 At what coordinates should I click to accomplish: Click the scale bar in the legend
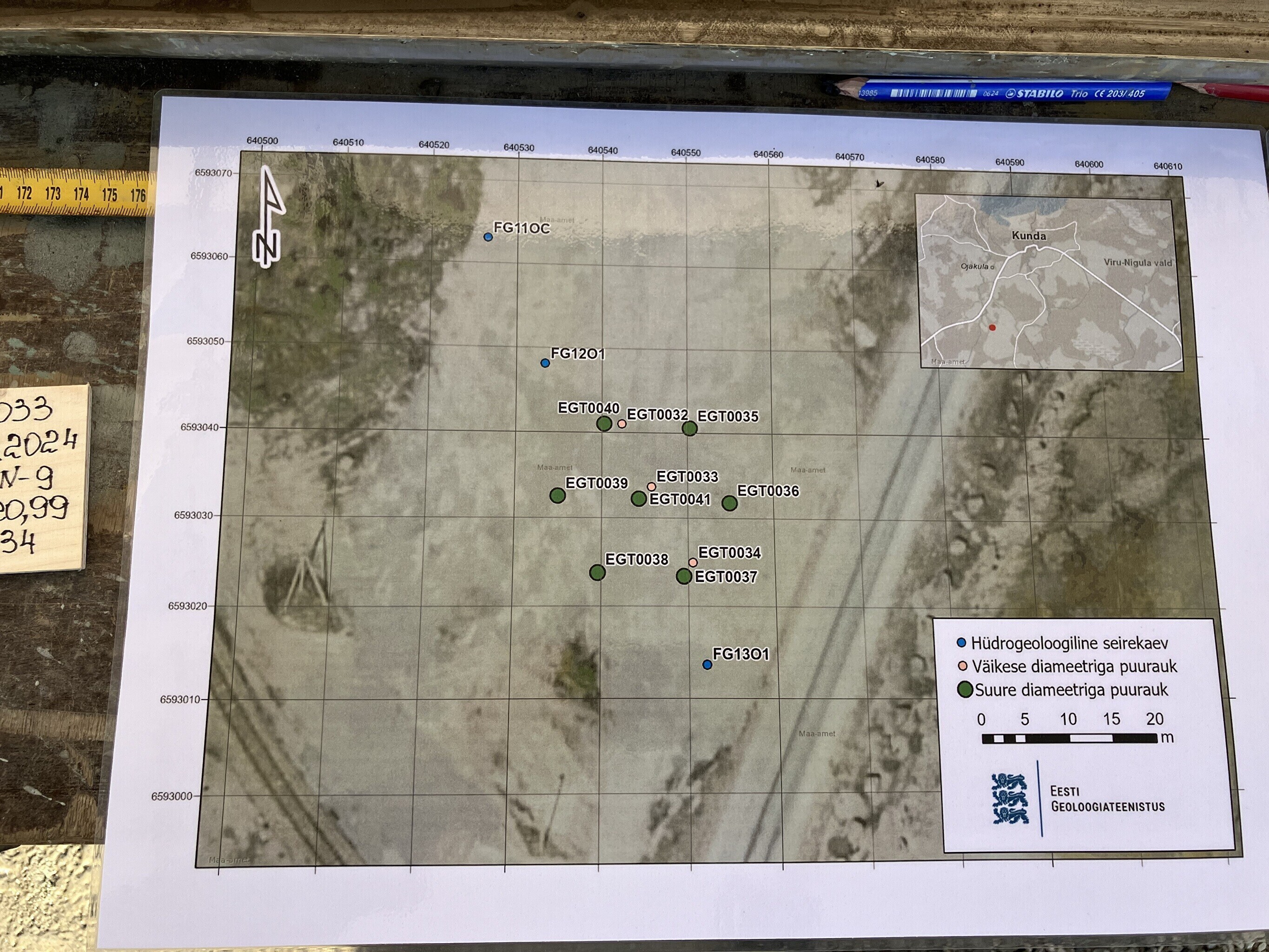coord(1070,739)
